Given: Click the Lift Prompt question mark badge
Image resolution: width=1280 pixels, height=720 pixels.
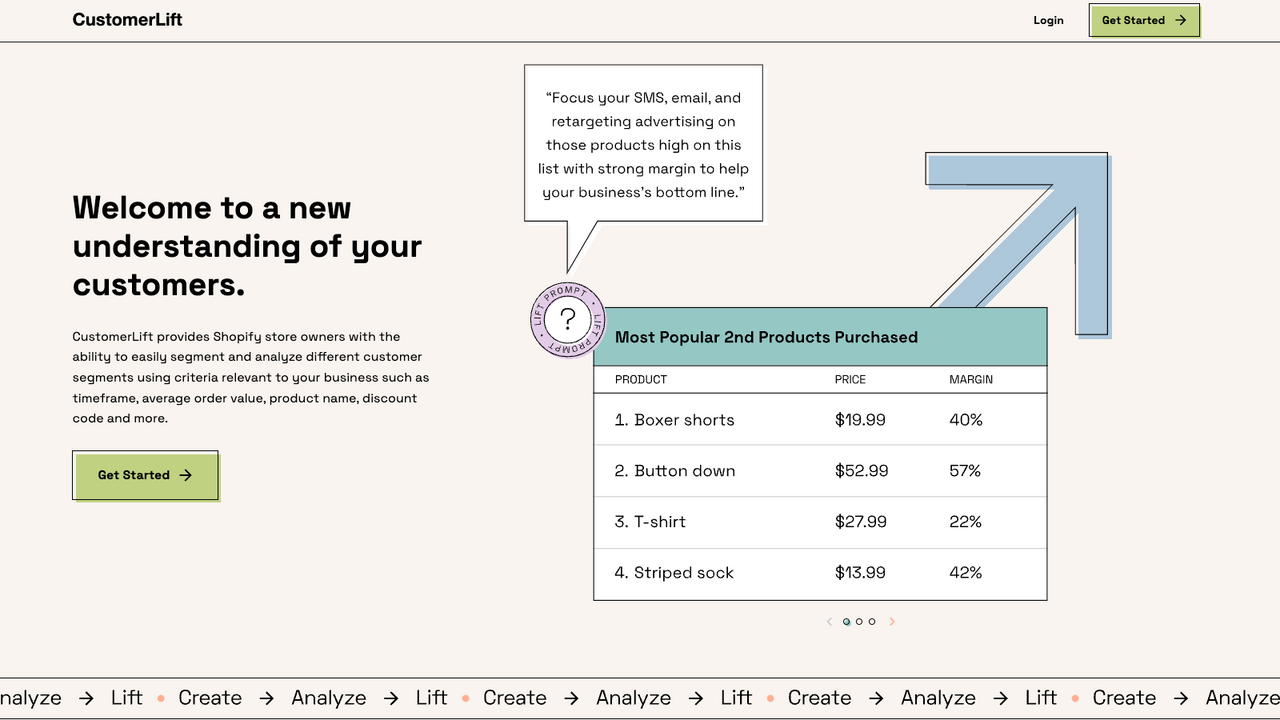Looking at the screenshot, I should click(x=568, y=320).
